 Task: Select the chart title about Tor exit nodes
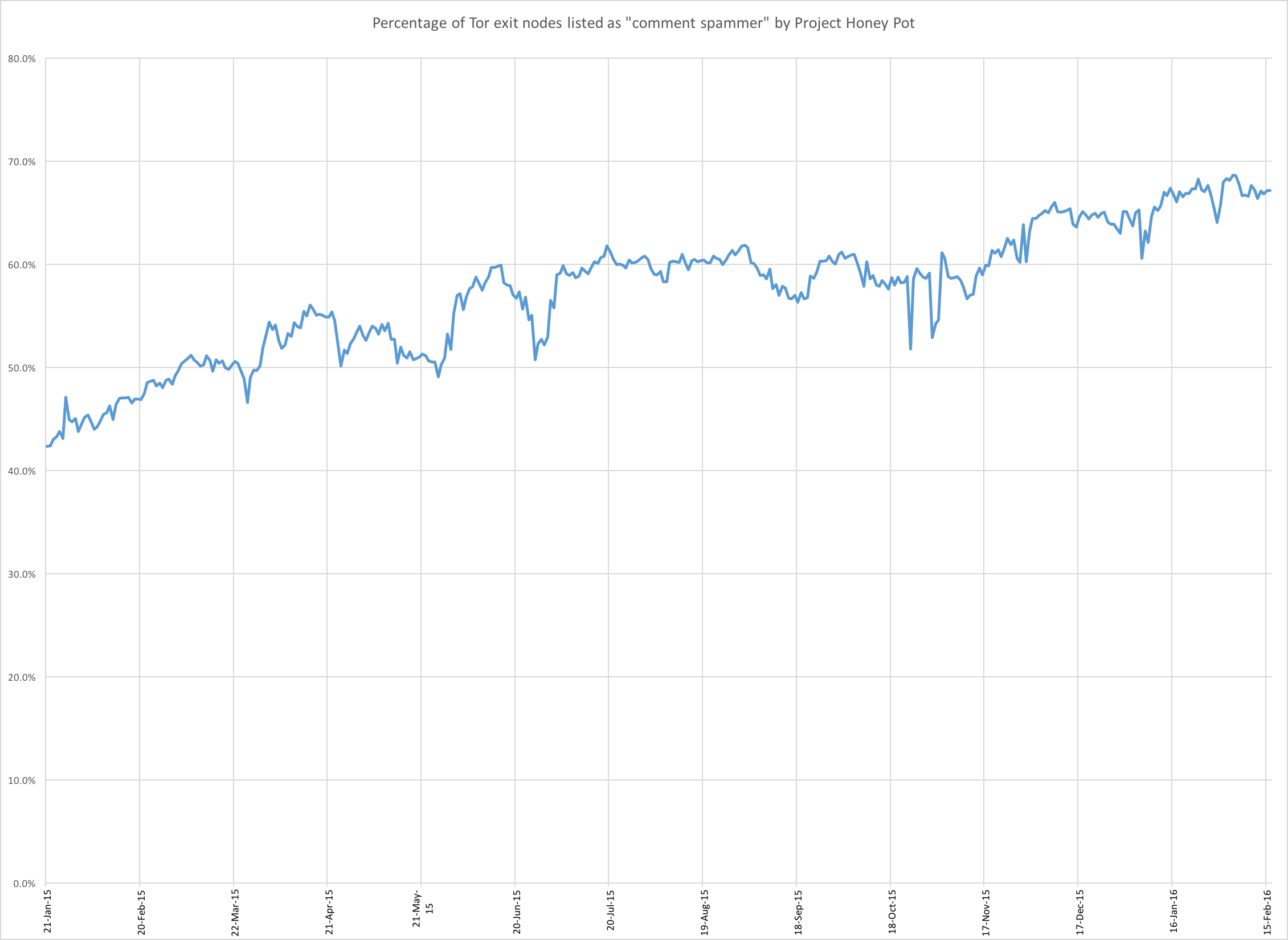click(643, 23)
